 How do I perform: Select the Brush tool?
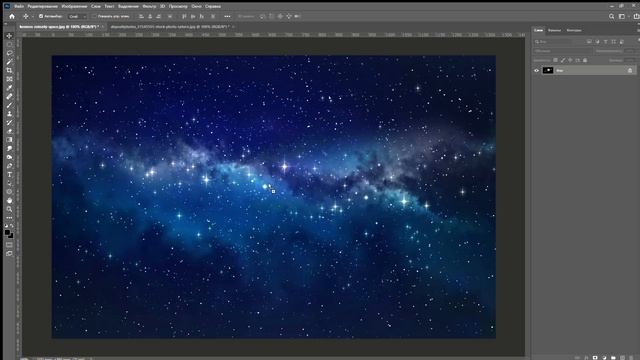tap(9, 105)
